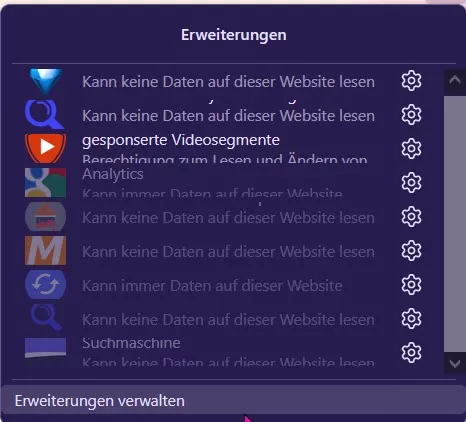
Task: Open settings gear for diamond extension
Action: coord(411,81)
